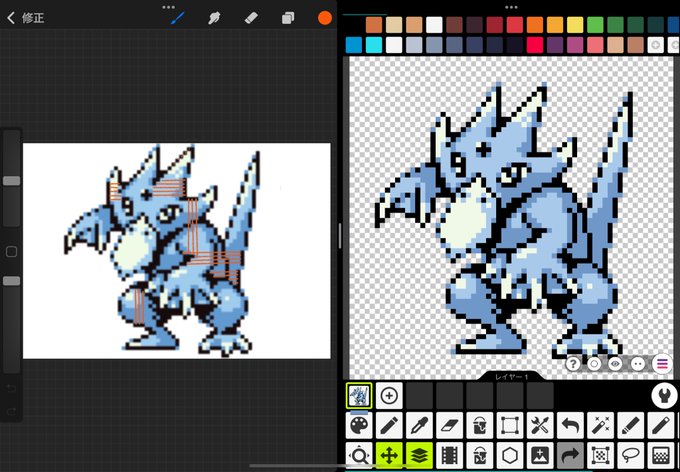
Task: Select the smudge tool in Procreate
Action: (x=214, y=18)
